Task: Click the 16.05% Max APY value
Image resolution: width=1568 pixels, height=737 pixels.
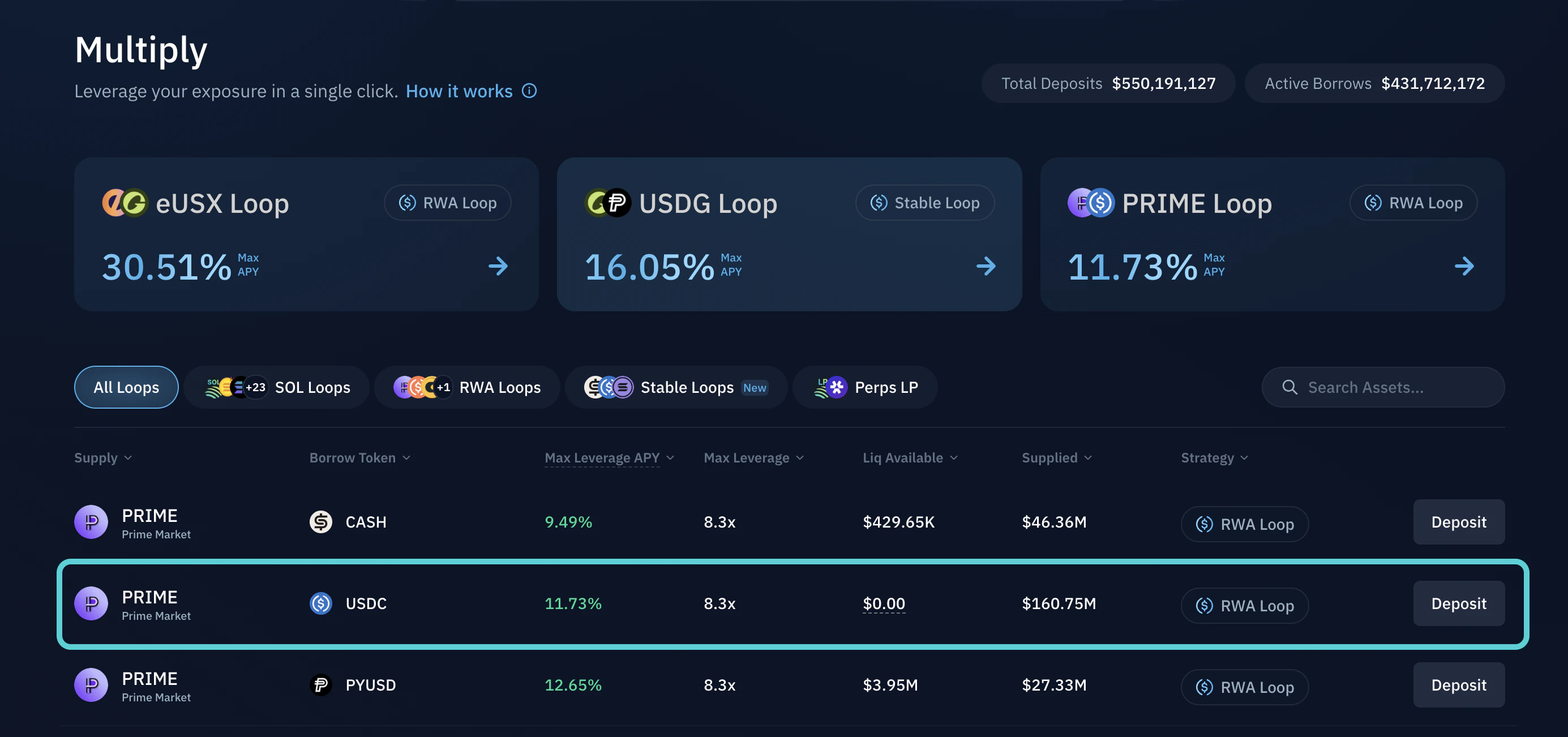Action: (x=649, y=267)
